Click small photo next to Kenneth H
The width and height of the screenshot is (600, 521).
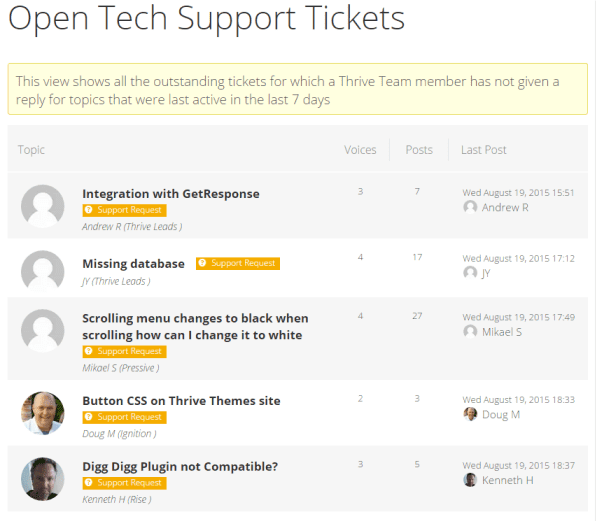click(x=470, y=480)
